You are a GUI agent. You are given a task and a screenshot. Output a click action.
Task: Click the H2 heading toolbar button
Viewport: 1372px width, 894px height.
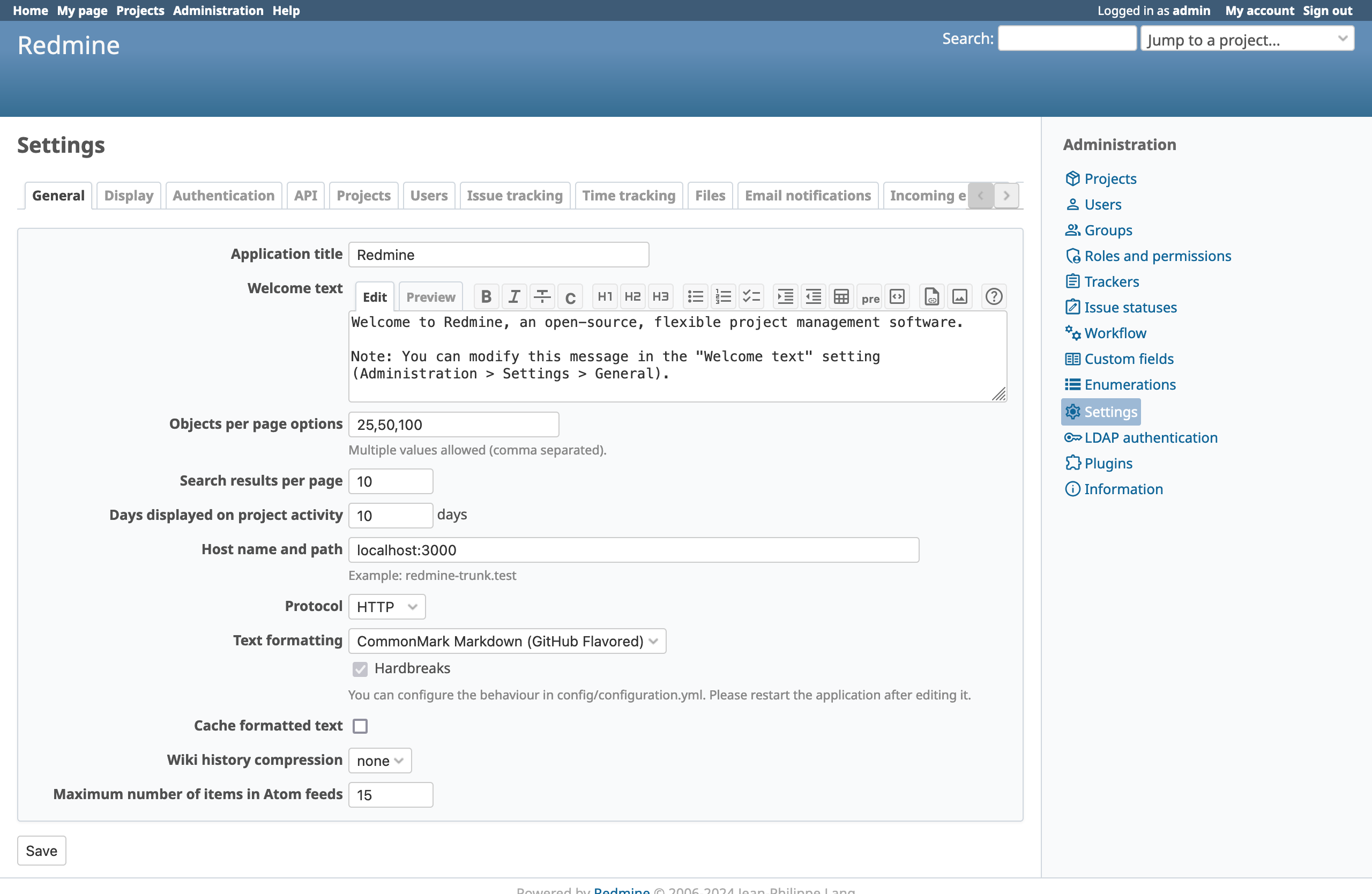632,297
